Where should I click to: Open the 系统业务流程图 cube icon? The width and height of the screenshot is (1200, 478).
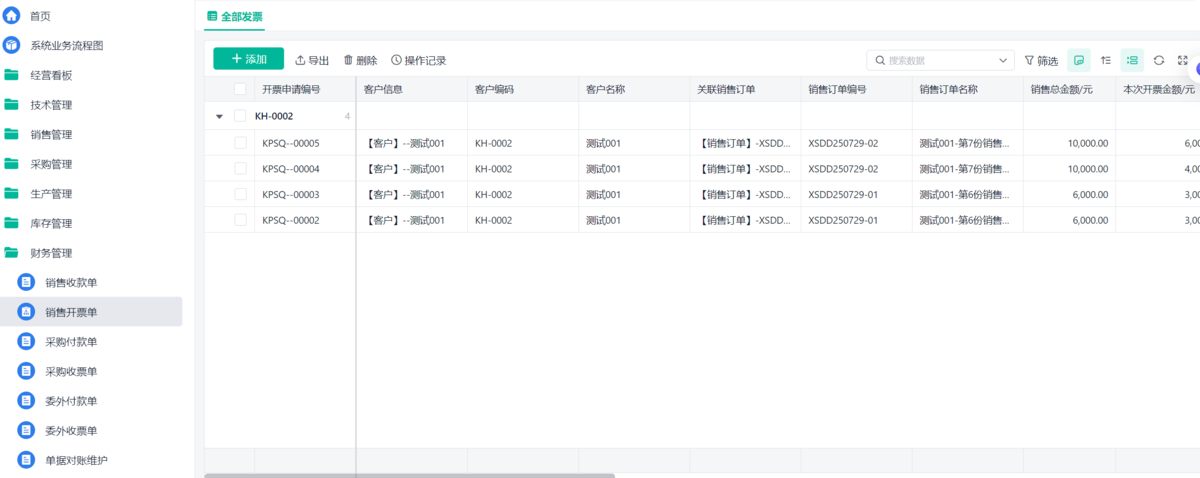[x=12, y=45]
